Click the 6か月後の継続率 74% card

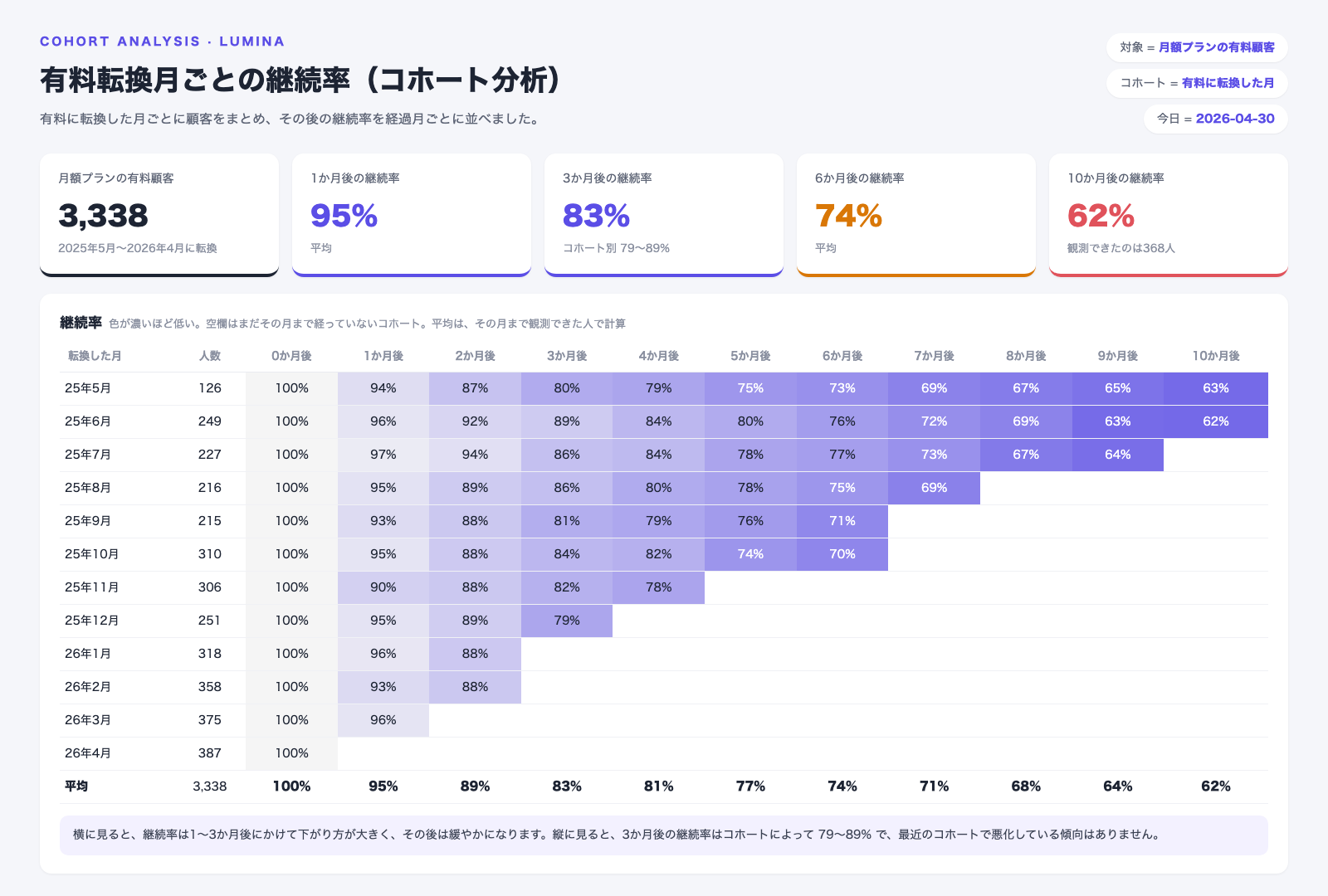coord(916,215)
